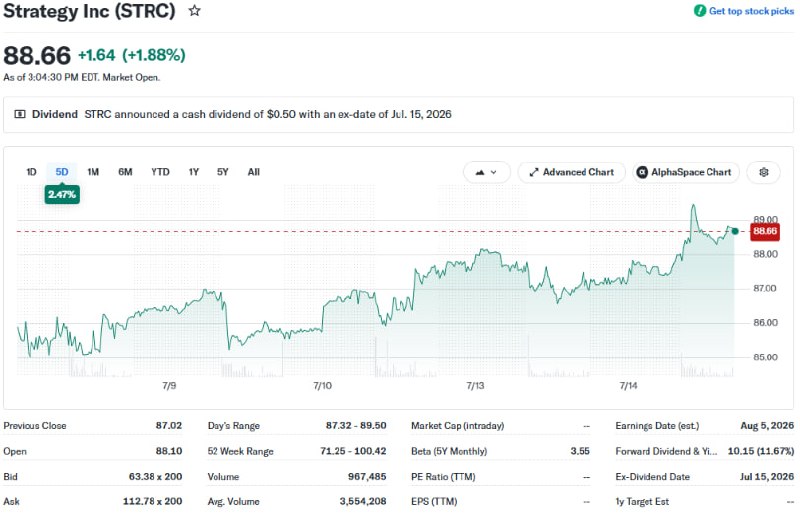Click Day's Range 87.32 - 89.50
Image resolution: width=800 pixels, height=519 pixels.
tap(356, 426)
